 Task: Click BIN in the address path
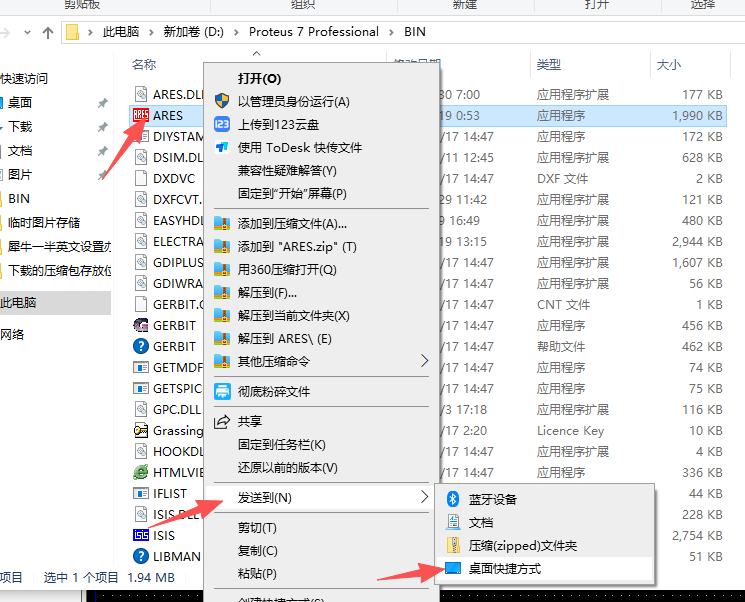(415, 32)
